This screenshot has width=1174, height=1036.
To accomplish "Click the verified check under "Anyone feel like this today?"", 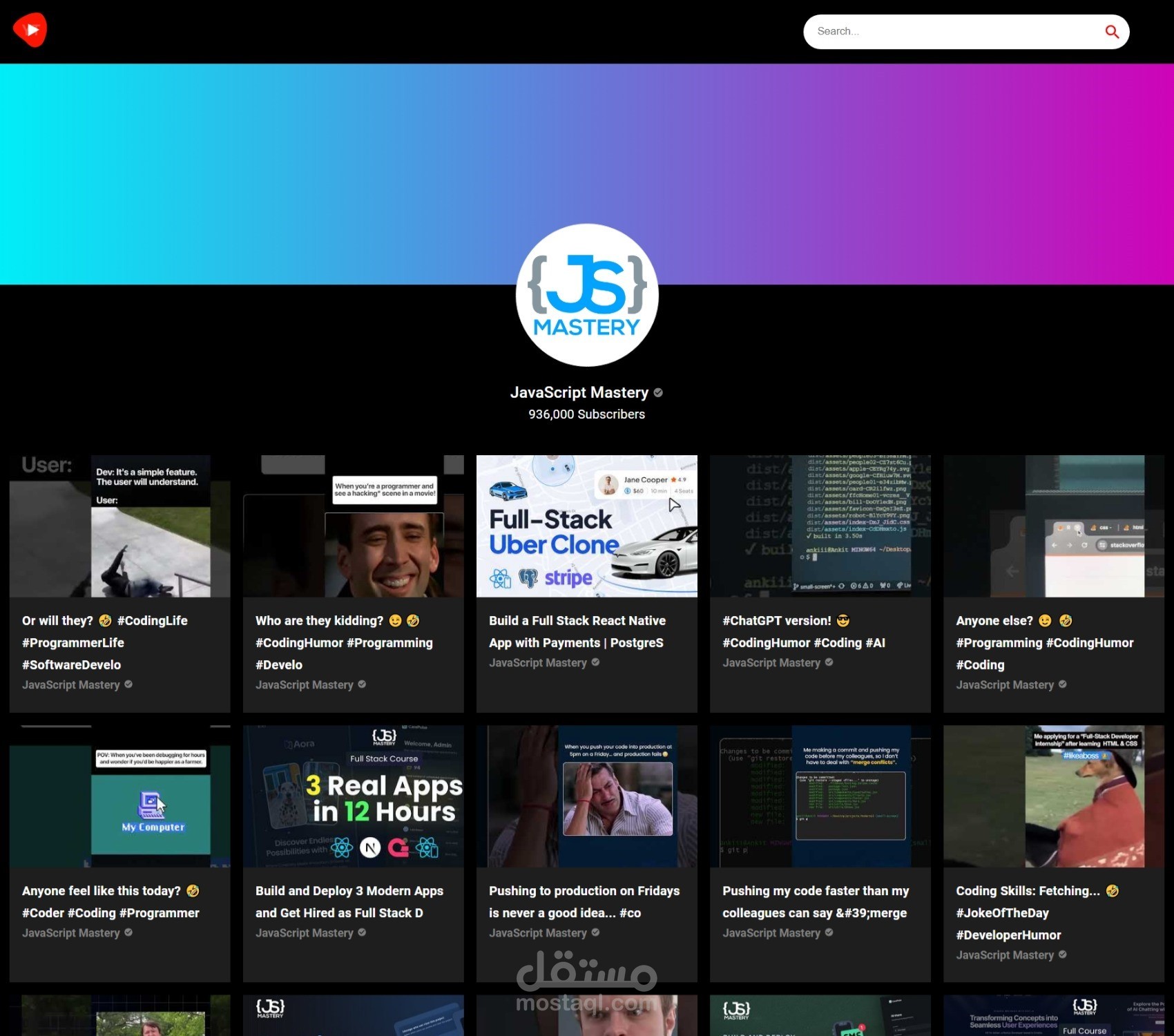I will 128,932.
